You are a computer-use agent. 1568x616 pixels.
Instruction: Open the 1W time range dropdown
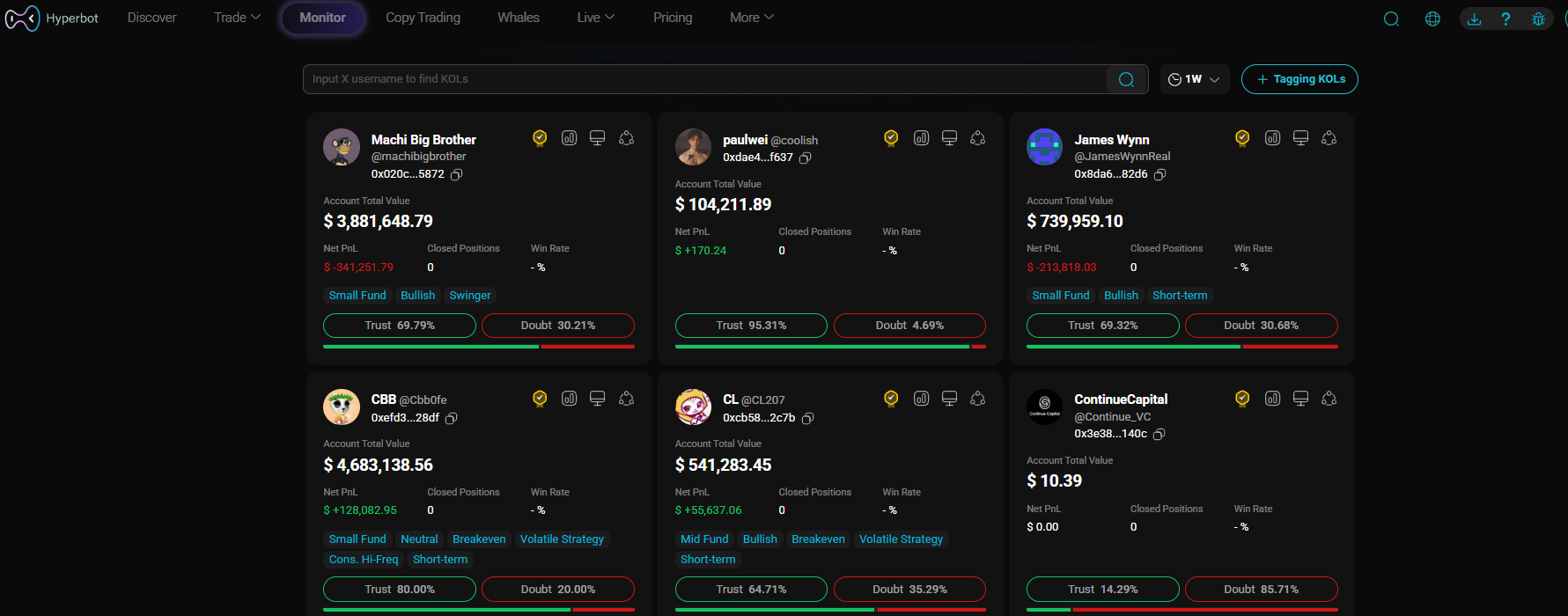1194,79
